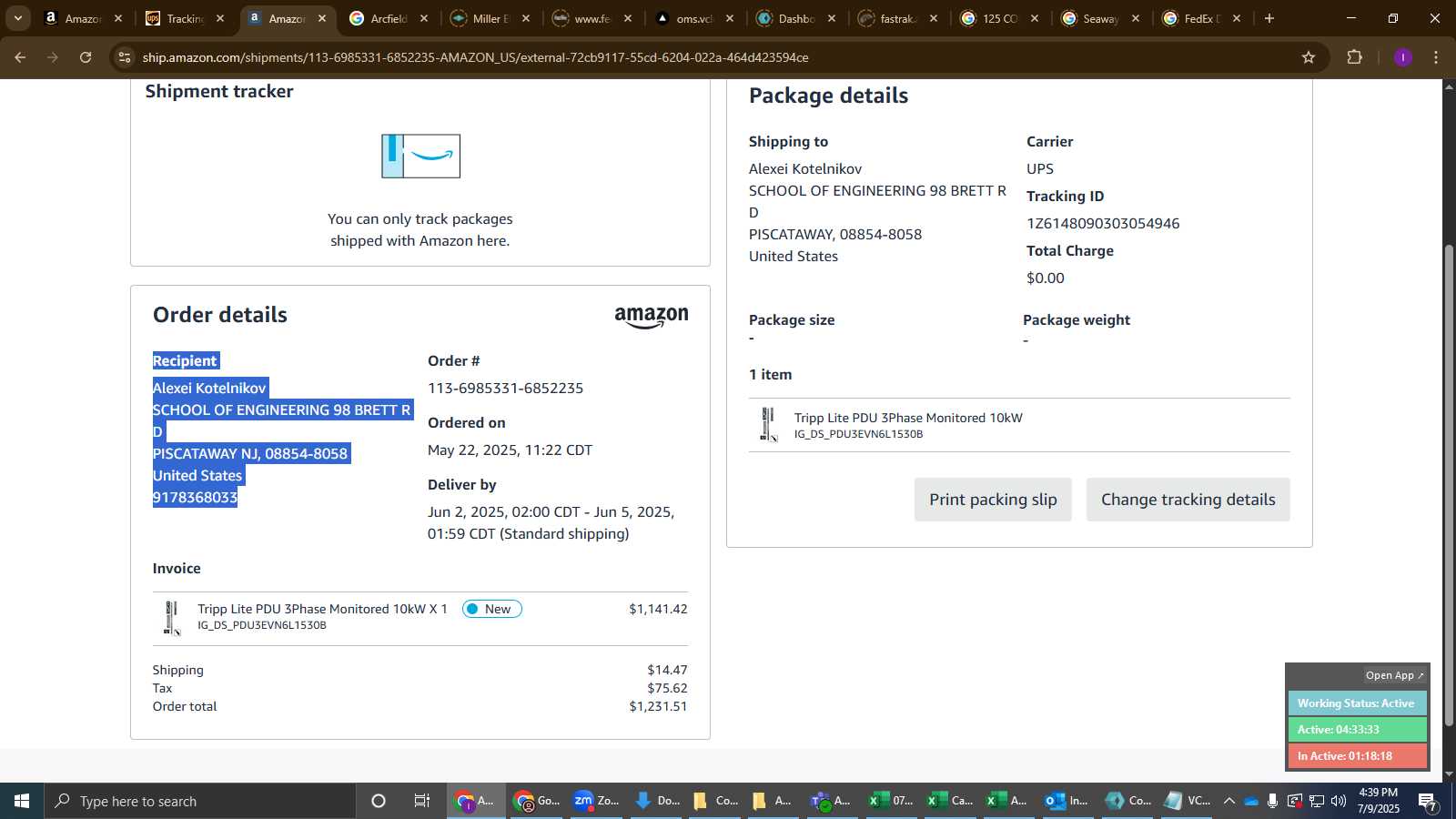The height and width of the screenshot is (819, 1456).
Task: Click the tax amount $75.62
Action: coord(667,689)
